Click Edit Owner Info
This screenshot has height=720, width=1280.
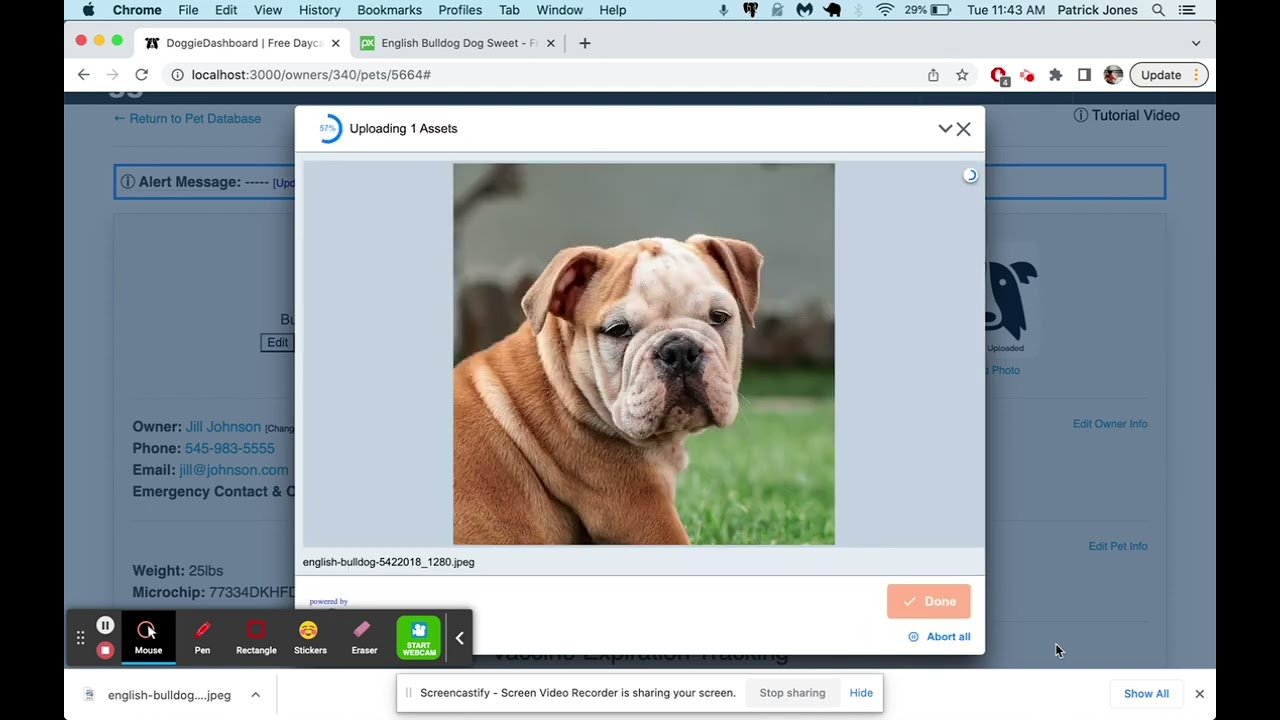pyautogui.click(x=1110, y=424)
